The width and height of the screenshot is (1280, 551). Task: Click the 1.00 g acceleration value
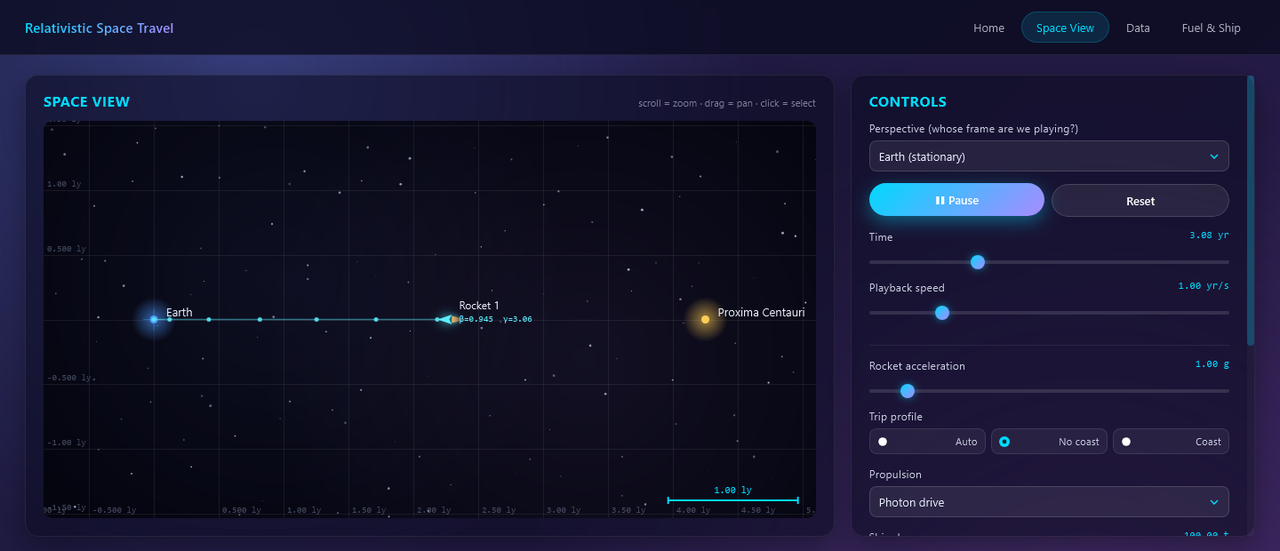tap(1212, 364)
